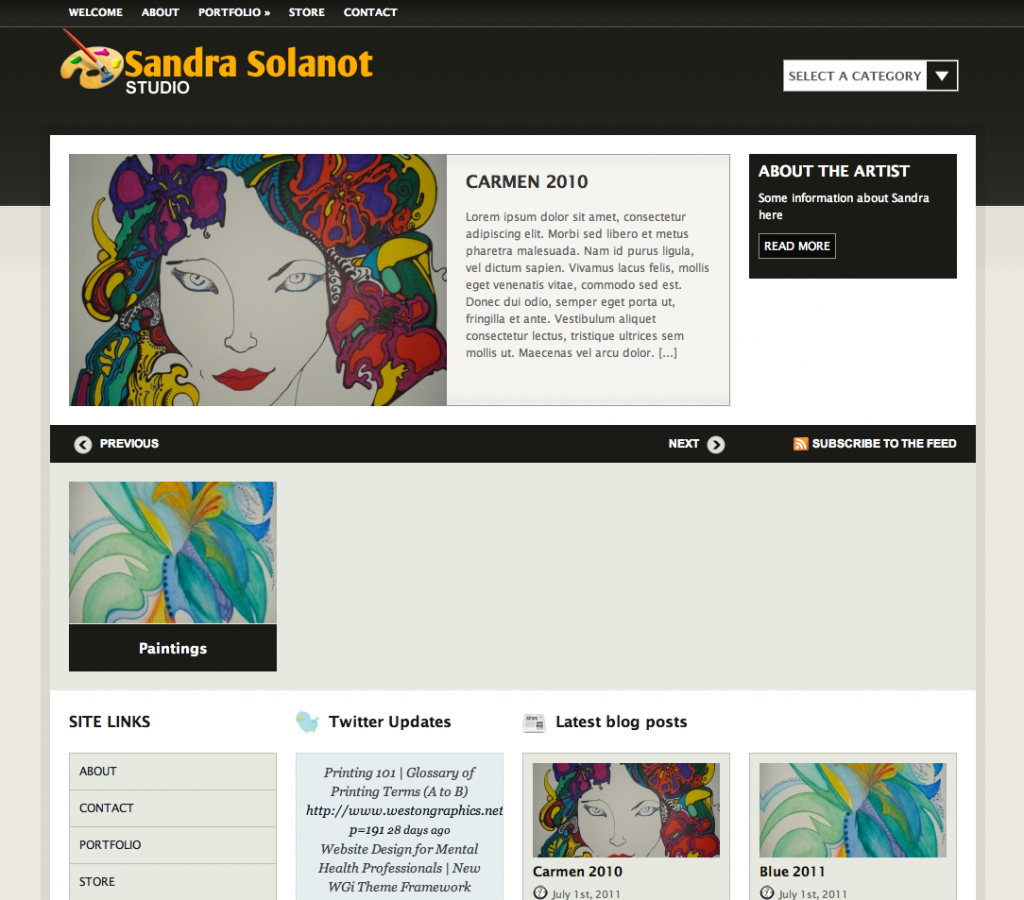Click the Previous arrow circle icon
Screen dimensions: 1024x900
(x=83, y=444)
